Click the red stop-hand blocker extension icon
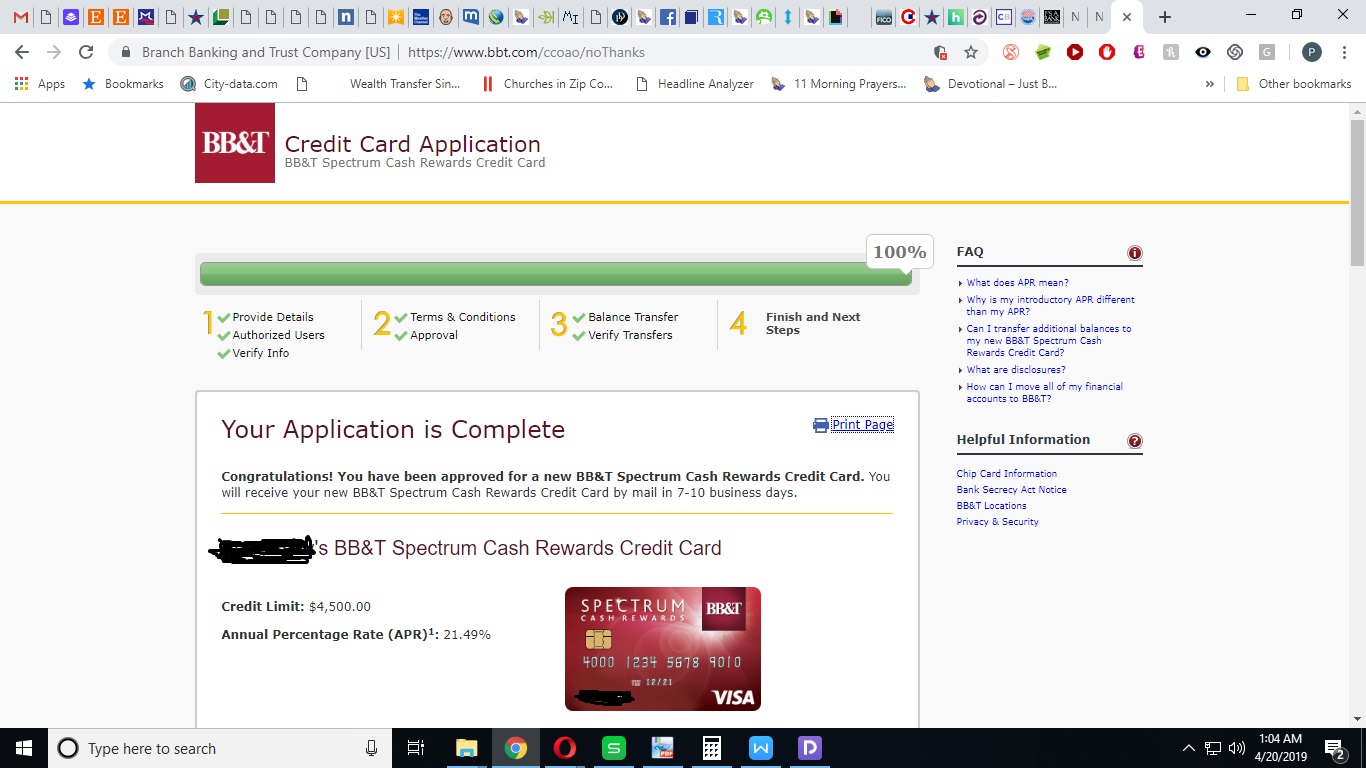The image size is (1366, 768). coord(1107,52)
